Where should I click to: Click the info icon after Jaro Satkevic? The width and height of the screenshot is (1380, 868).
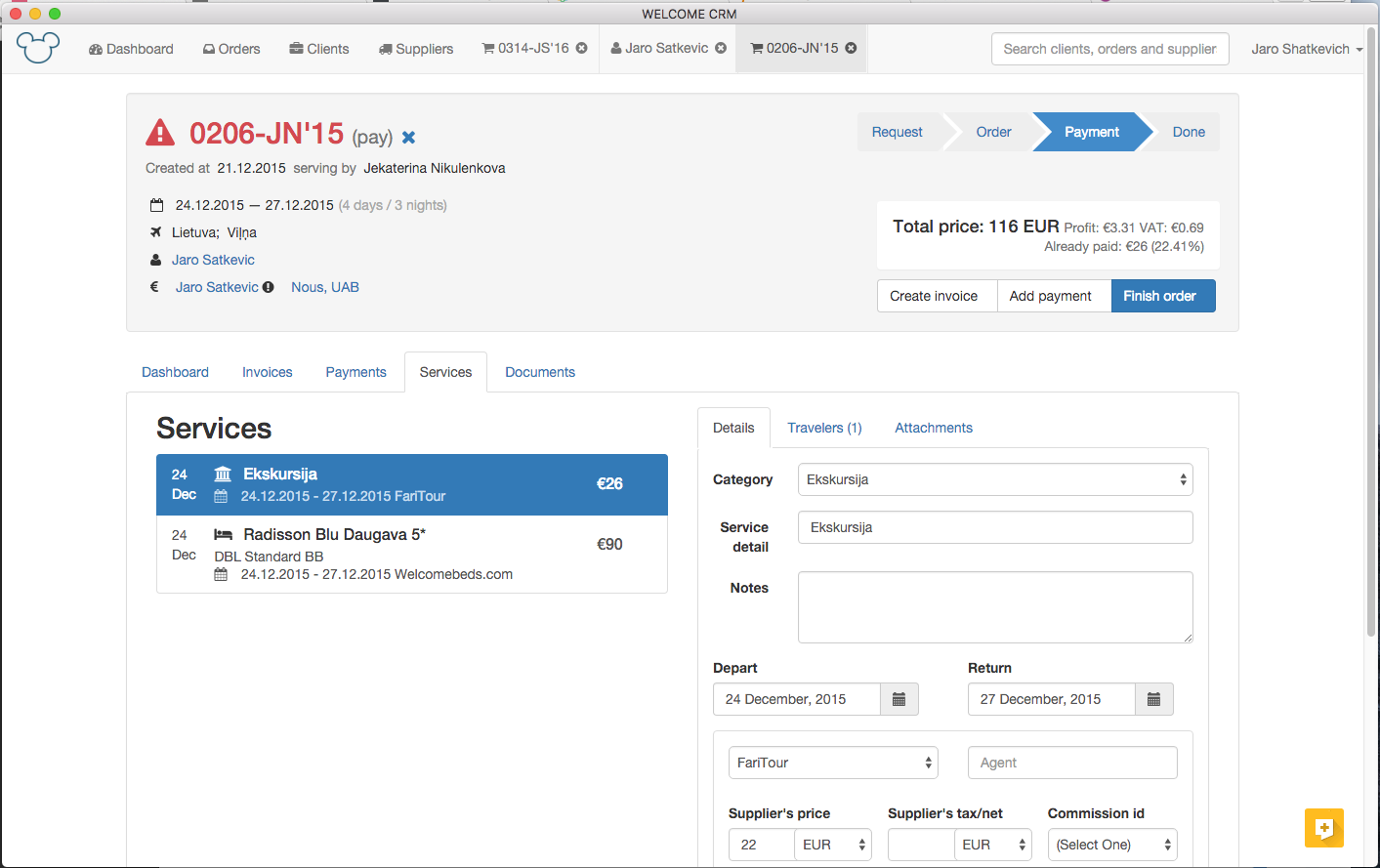pos(269,287)
